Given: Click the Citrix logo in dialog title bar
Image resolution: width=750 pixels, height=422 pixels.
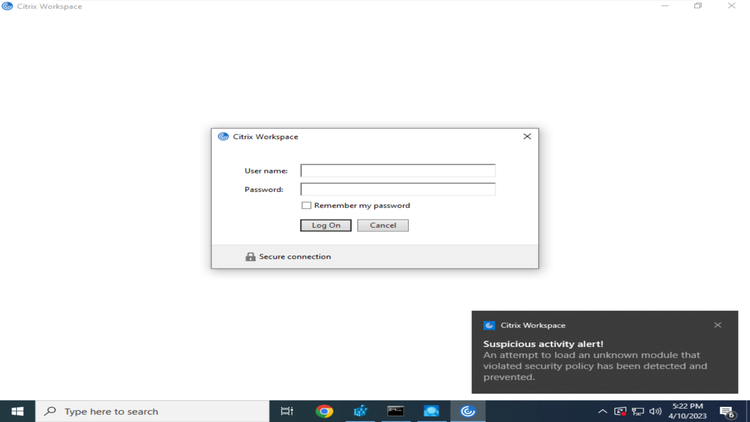Looking at the screenshot, I should (x=223, y=136).
